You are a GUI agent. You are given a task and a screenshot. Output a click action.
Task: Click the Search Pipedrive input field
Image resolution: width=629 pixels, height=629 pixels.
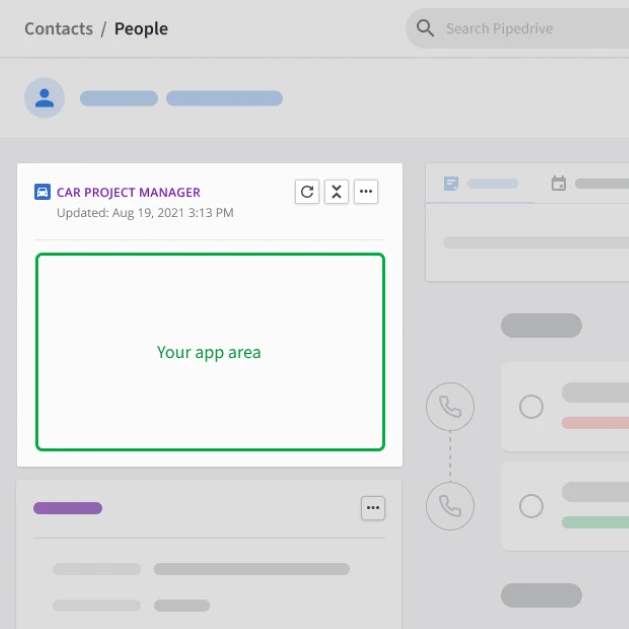pyautogui.click(x=517, y=28)
